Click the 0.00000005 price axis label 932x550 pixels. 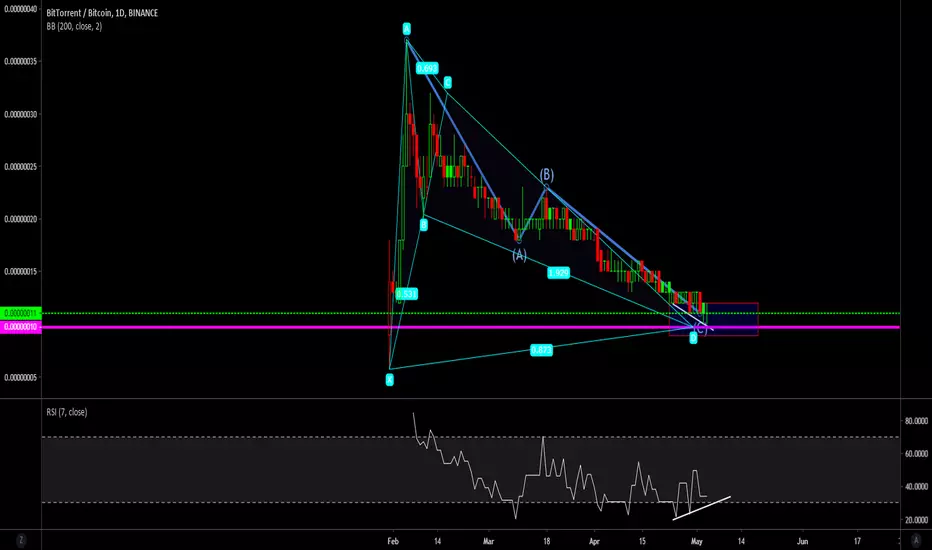[21, 377]
